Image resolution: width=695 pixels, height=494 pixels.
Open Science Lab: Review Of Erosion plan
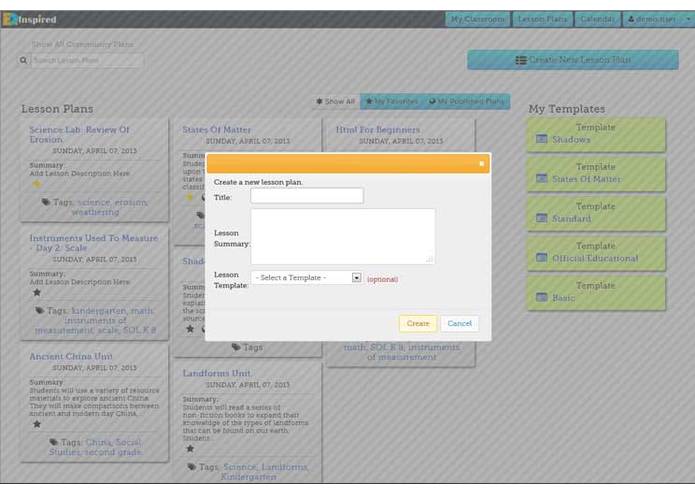79,135
